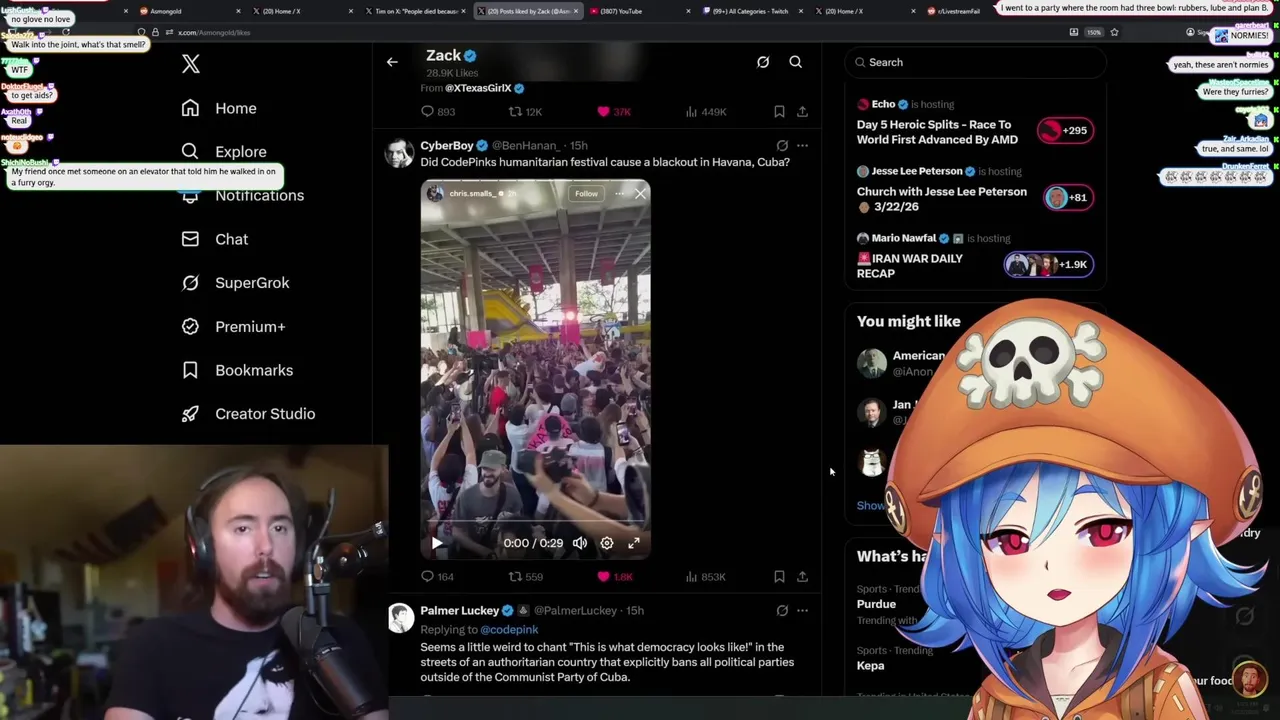Image resolution: width=1280 pixels, height=720 pixels.
Task: Open SuperGrok in the sidebar
Action: [235, 283]
